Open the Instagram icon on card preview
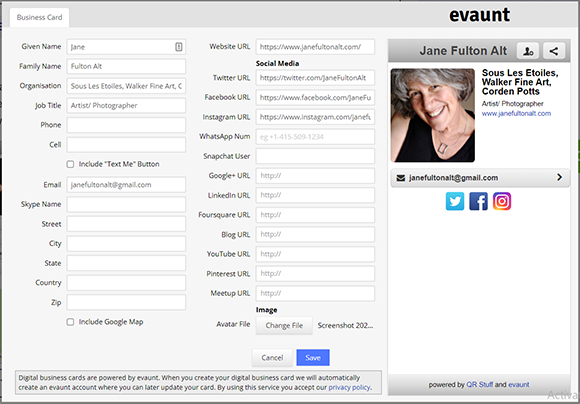 click(x=502, y=201)
